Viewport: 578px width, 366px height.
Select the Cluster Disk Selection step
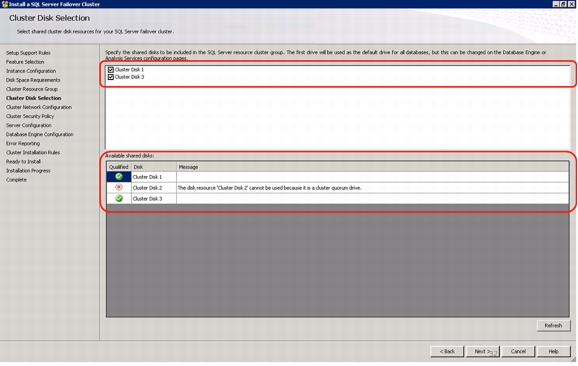(34, 98)
